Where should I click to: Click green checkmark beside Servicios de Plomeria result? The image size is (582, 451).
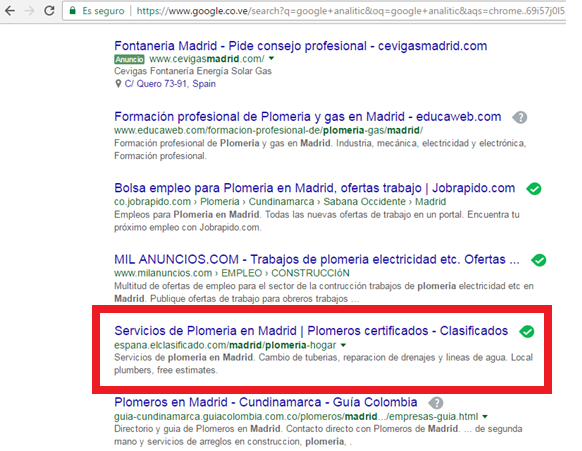point(527,331)
